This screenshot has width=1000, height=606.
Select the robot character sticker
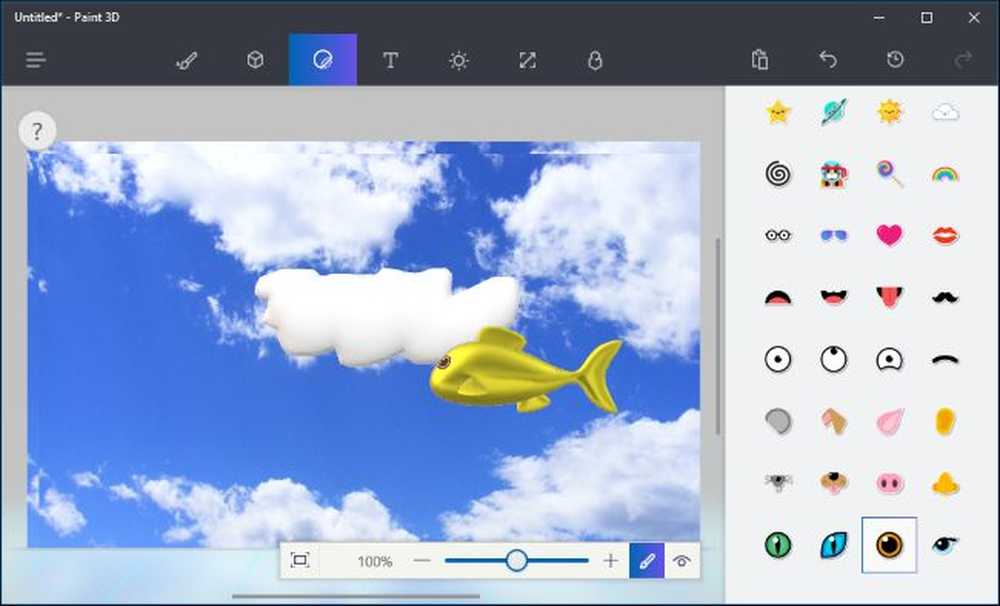coord(834,174)
